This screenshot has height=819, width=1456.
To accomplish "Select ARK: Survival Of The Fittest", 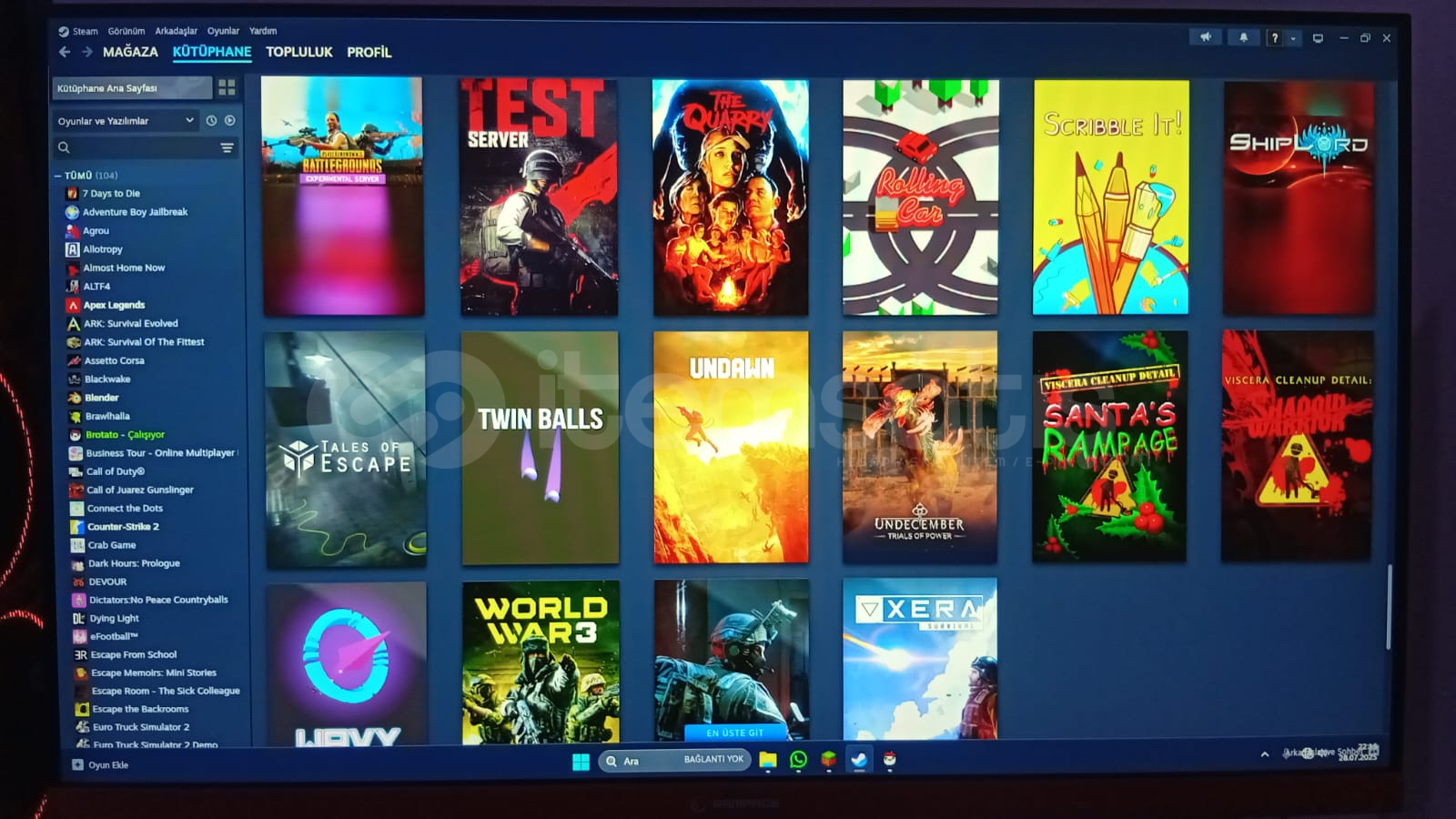I will [144, 342].
